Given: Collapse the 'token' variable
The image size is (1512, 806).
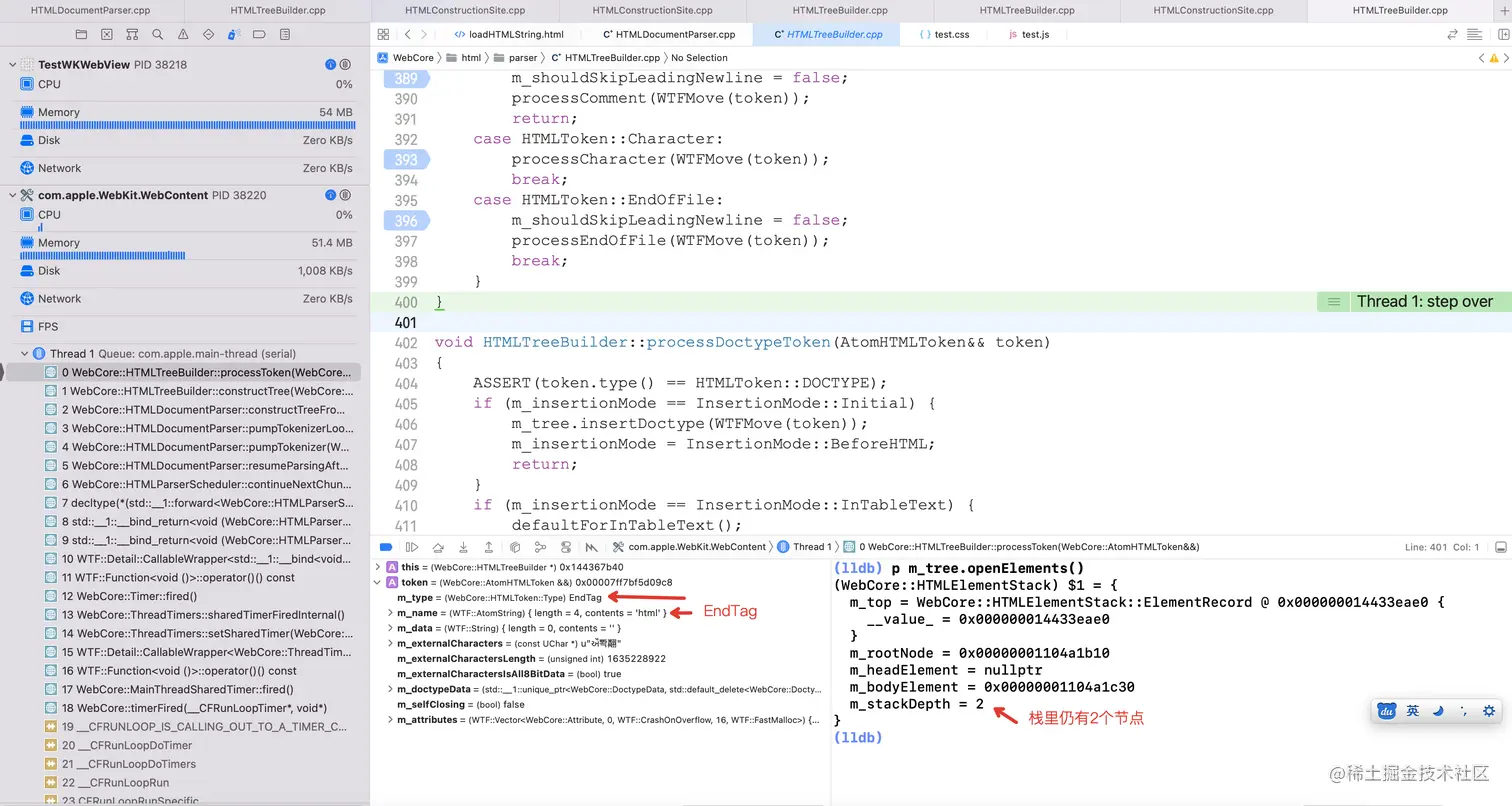Looking at the screenshot, I should (377, 582).
